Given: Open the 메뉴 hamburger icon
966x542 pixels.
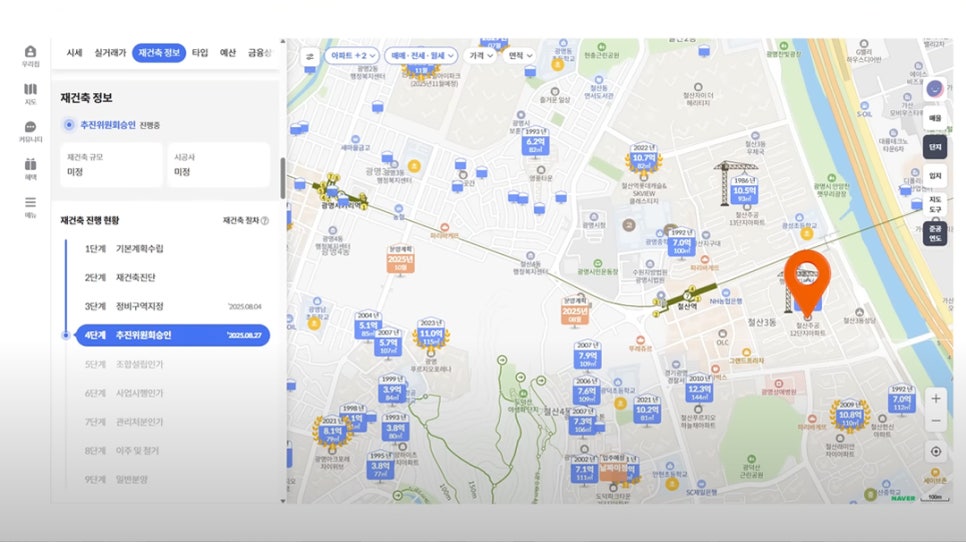Looking at the screenshot, I should tap(30, 206).
